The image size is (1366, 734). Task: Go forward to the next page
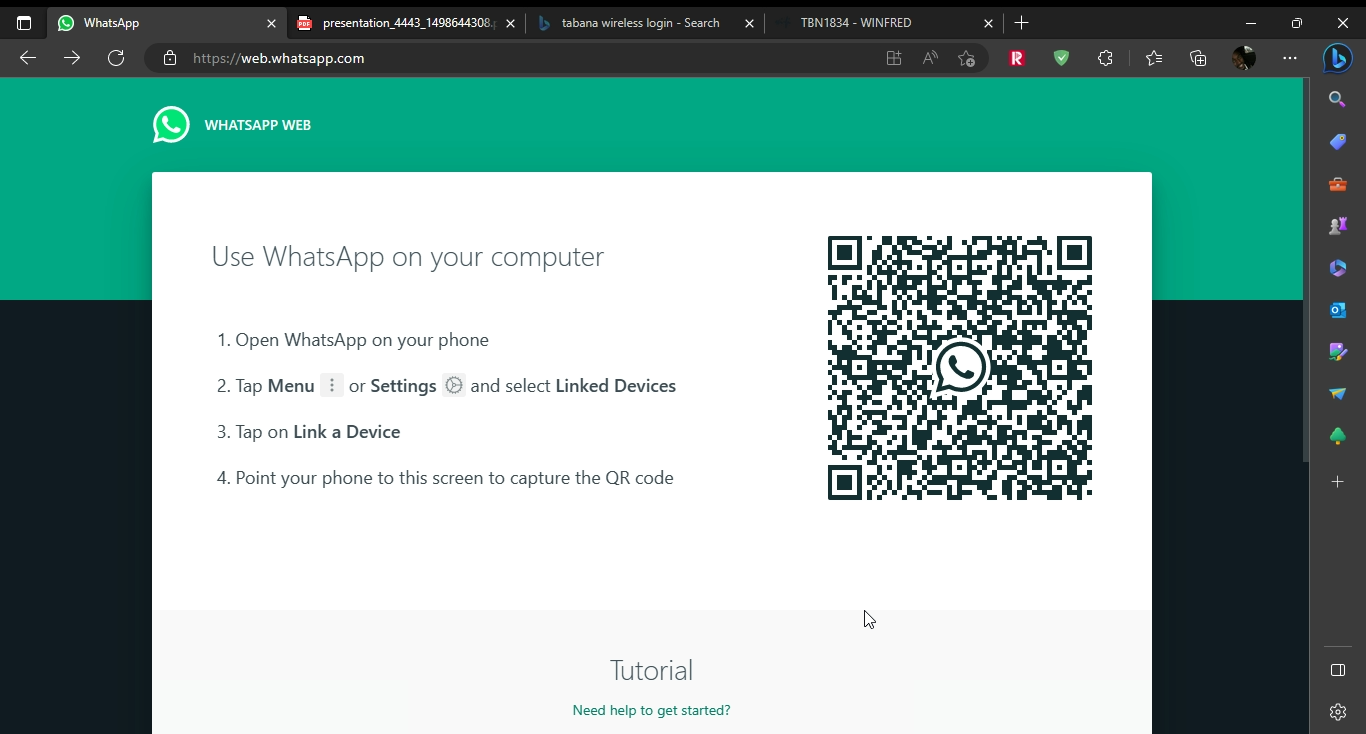72,58
